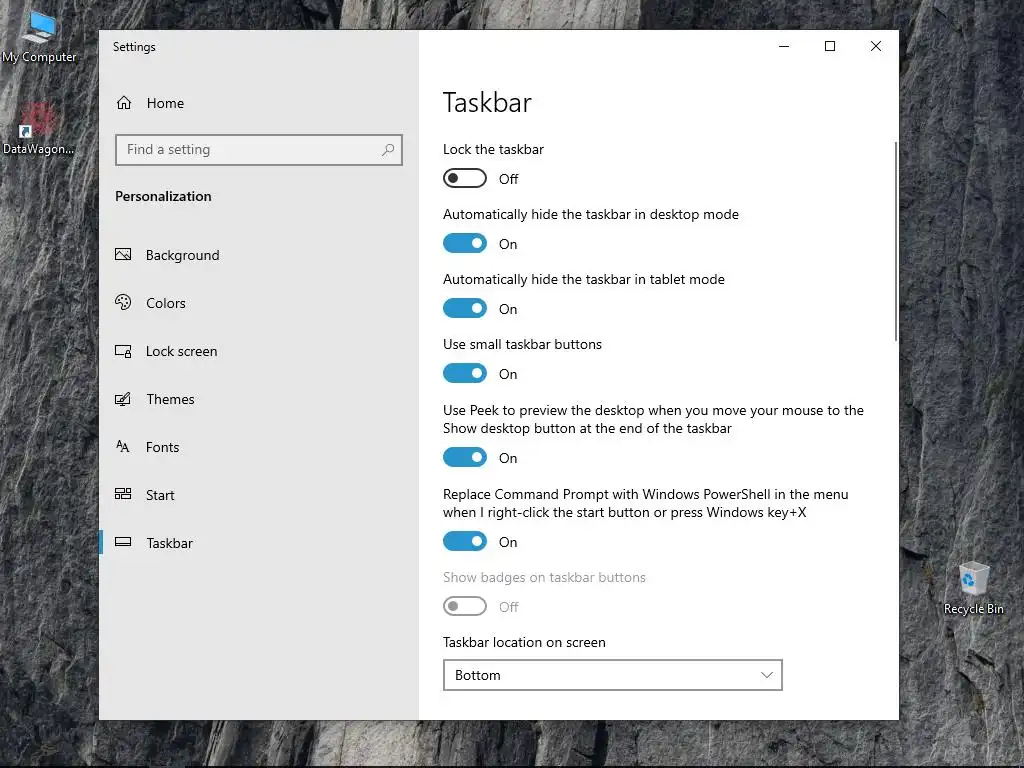
Task: Click the Home icon in Settings sidebar
Action: pyautogui.click(x=124, y=103)
